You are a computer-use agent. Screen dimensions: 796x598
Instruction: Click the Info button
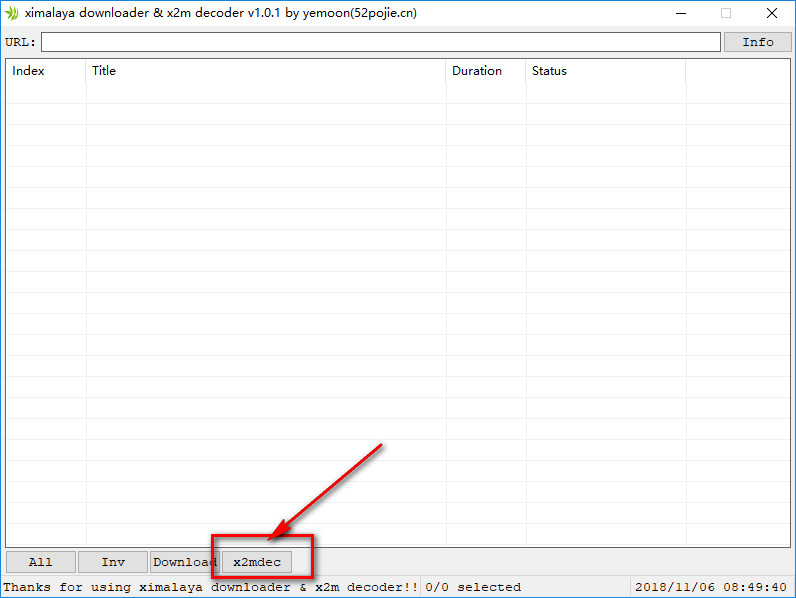coord(757,42)
